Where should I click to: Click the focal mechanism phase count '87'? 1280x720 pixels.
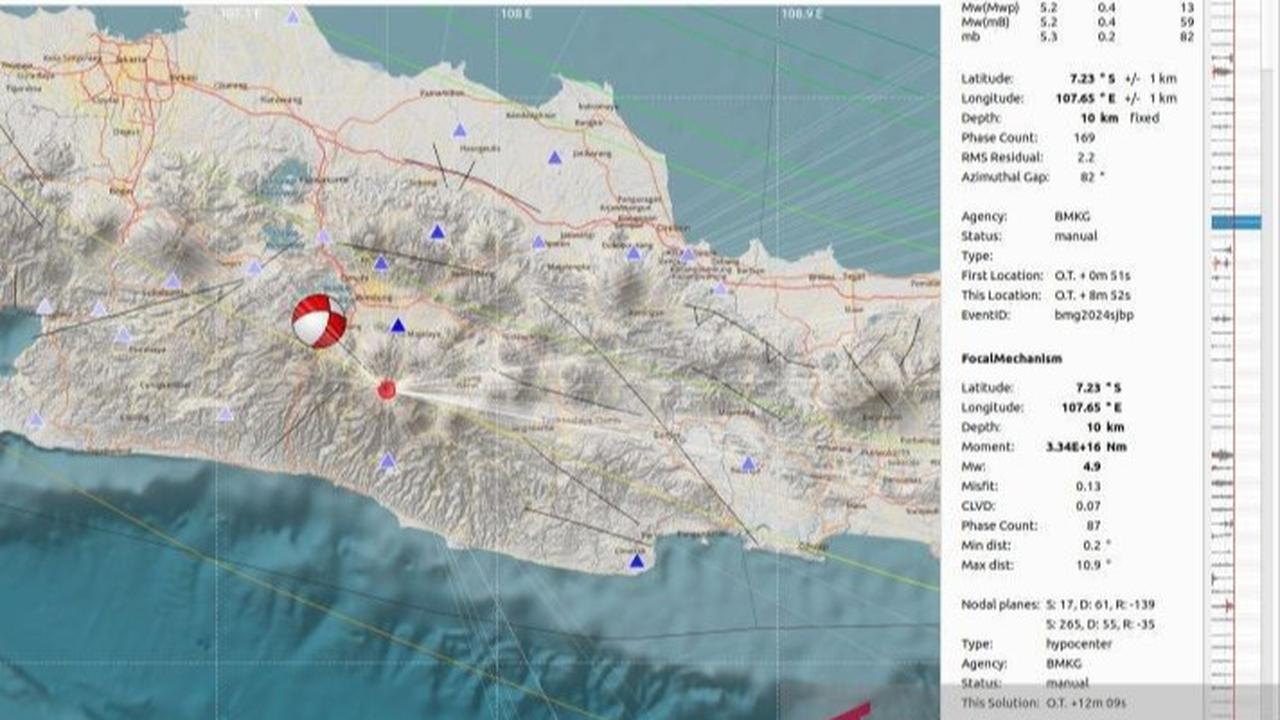pyautogui.click(x=1093, y=525)
